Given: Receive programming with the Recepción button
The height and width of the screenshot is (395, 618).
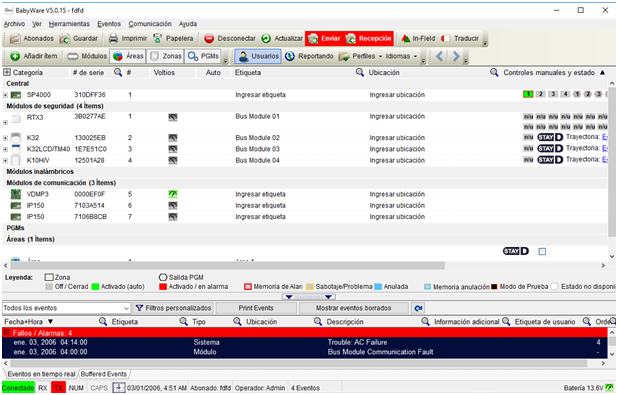Looking at the screenshot, I should point(368,39).
